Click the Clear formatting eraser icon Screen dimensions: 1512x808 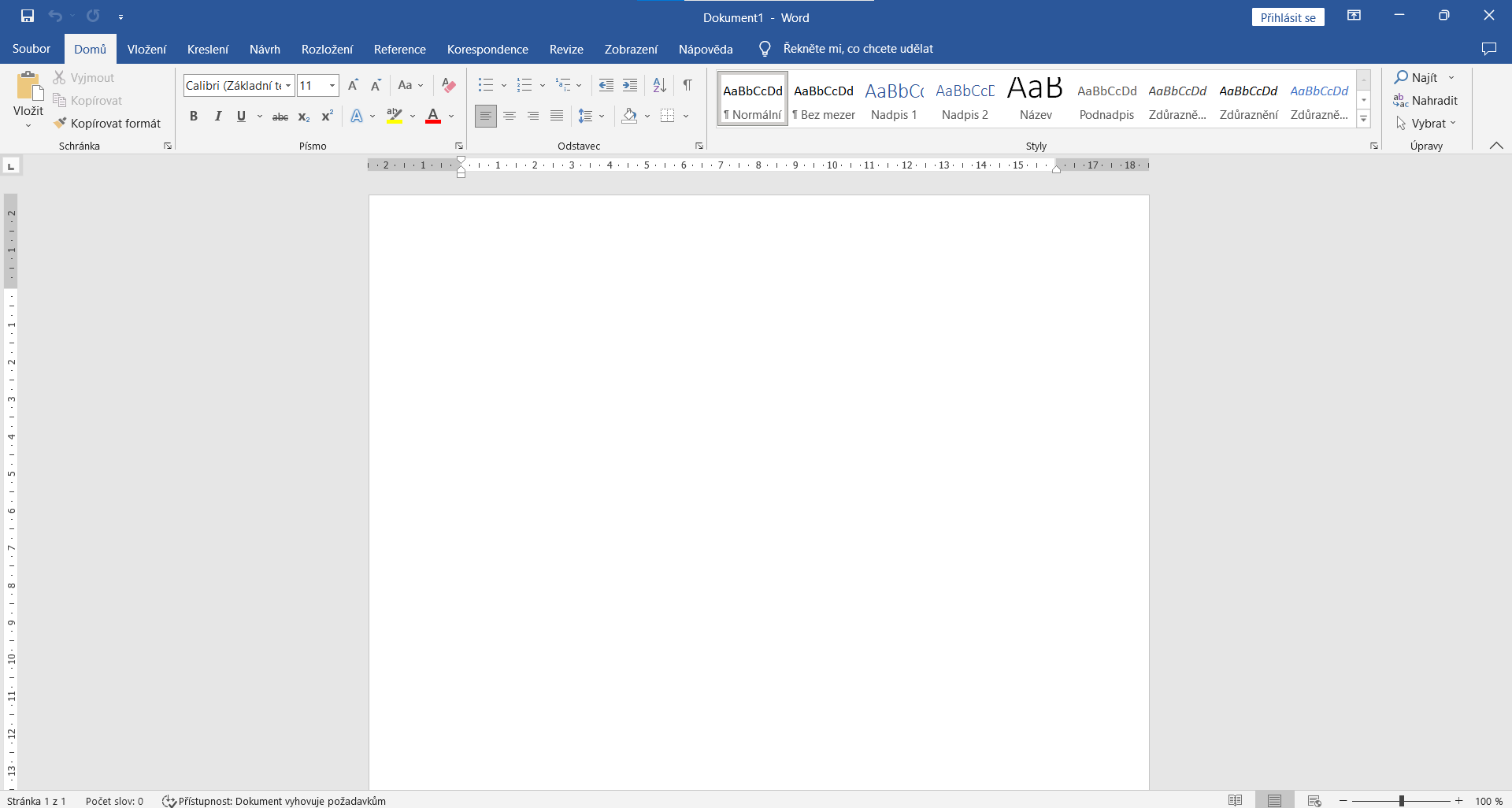(449, 85)
